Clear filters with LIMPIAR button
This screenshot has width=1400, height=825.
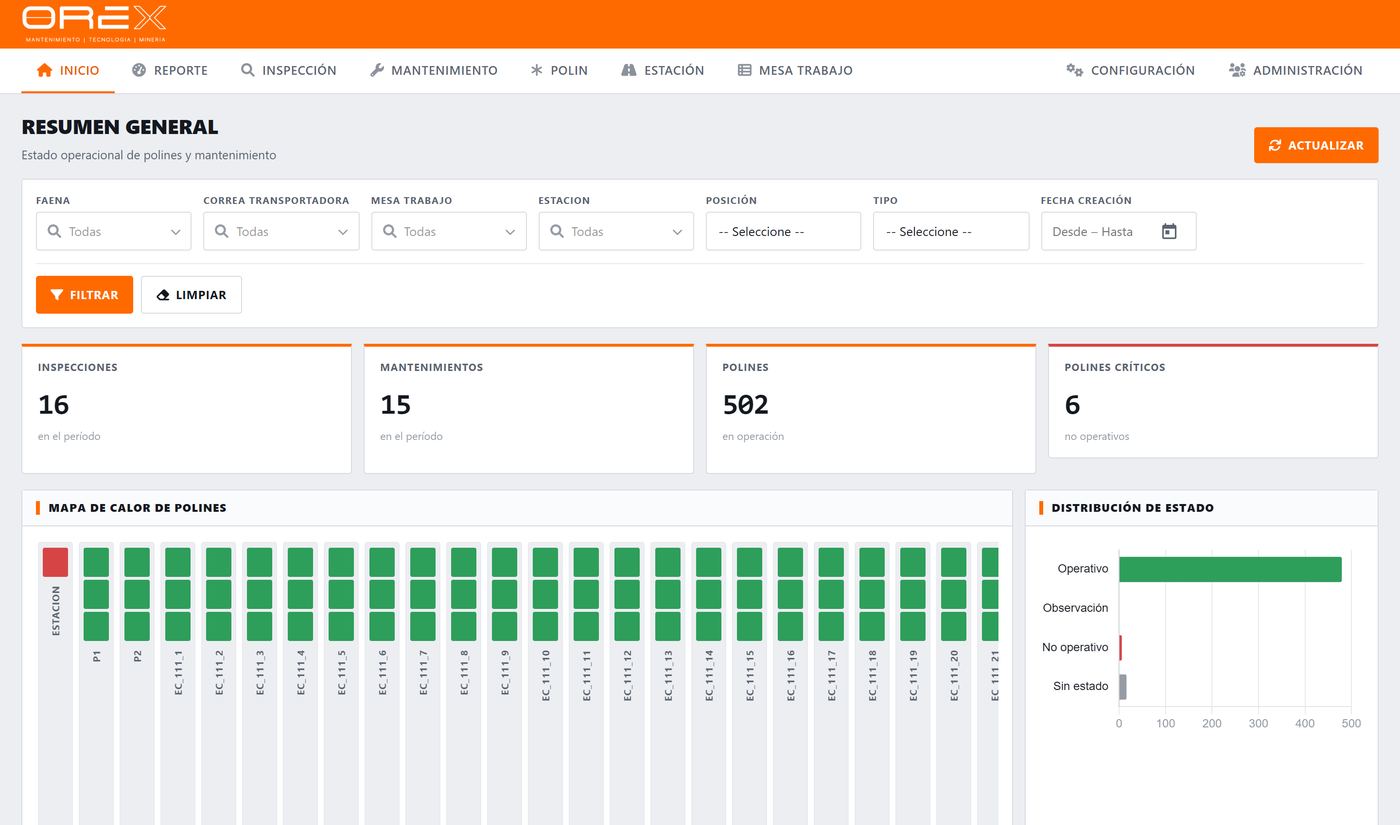(191, 295)
